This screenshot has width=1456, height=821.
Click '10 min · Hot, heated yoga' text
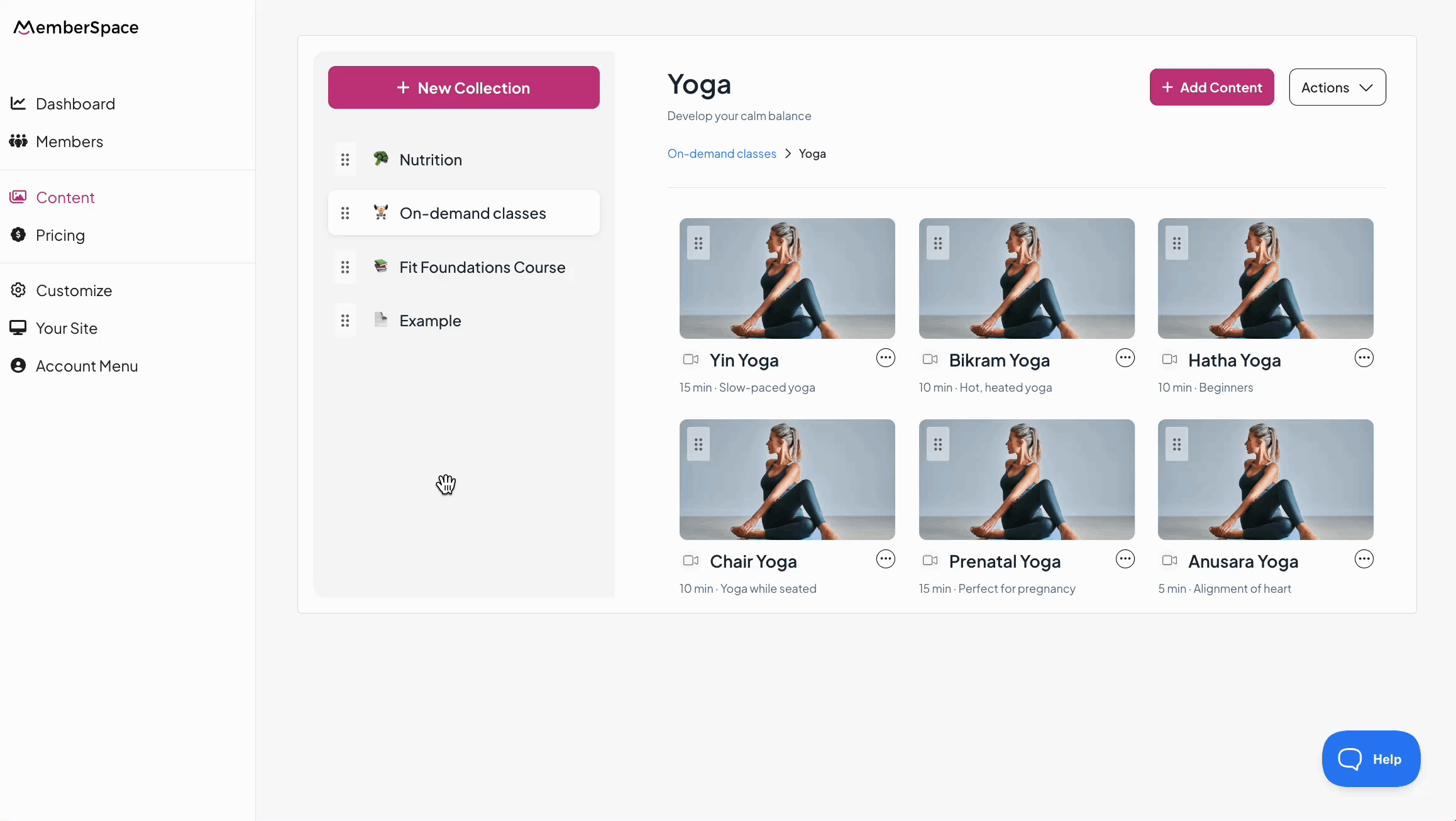click(985, 388)
